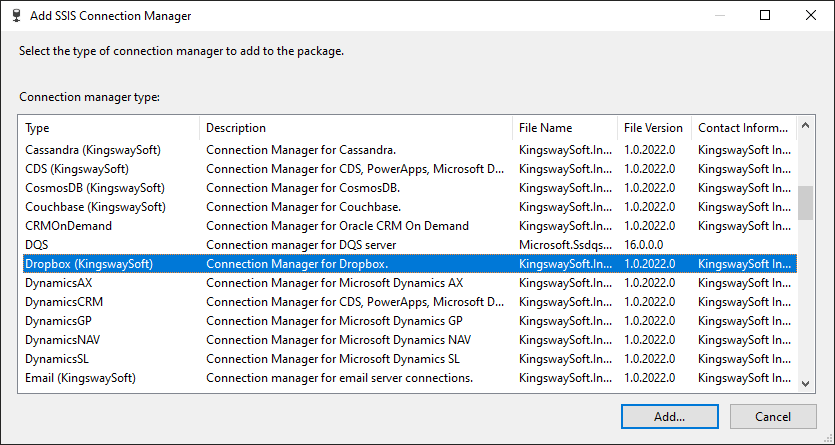Sort by the File Version column header
Screen dimensions: 835x445
pyautogui.click(x=654, y=128)
